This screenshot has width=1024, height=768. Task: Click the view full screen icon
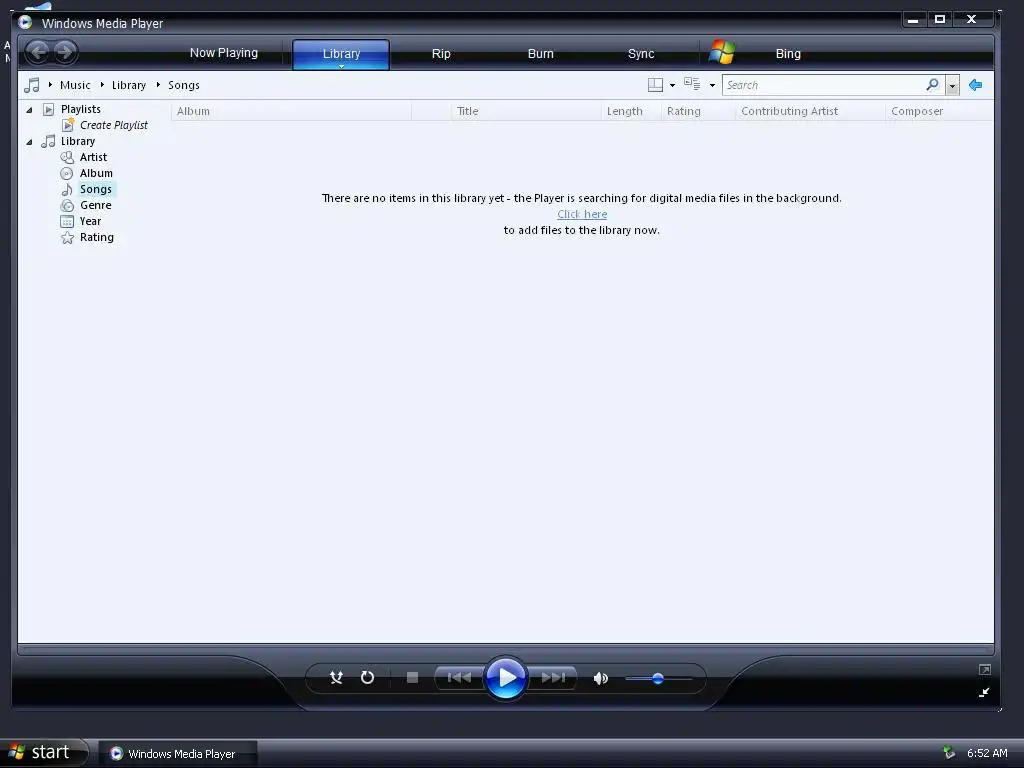(x=985, y=669)
